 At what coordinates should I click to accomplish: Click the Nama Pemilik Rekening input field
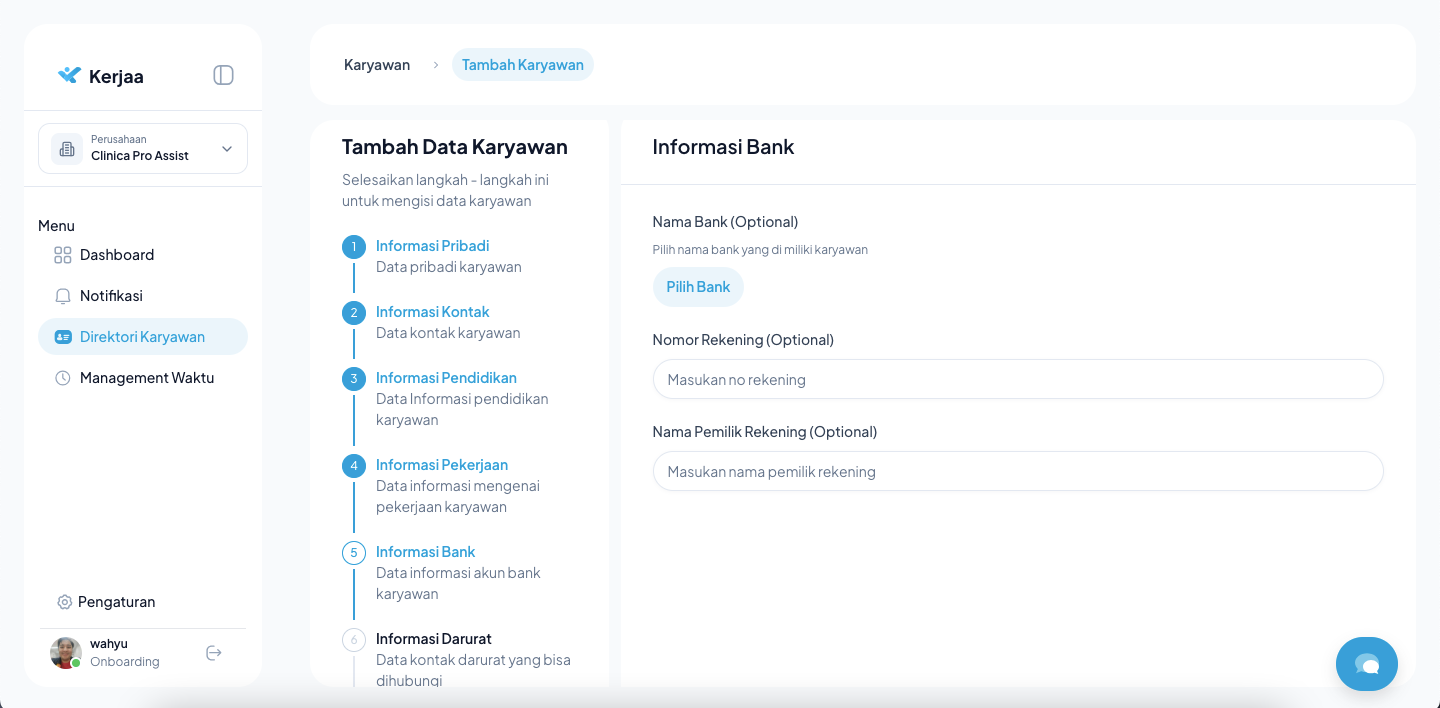click(x=1017, y=472)
